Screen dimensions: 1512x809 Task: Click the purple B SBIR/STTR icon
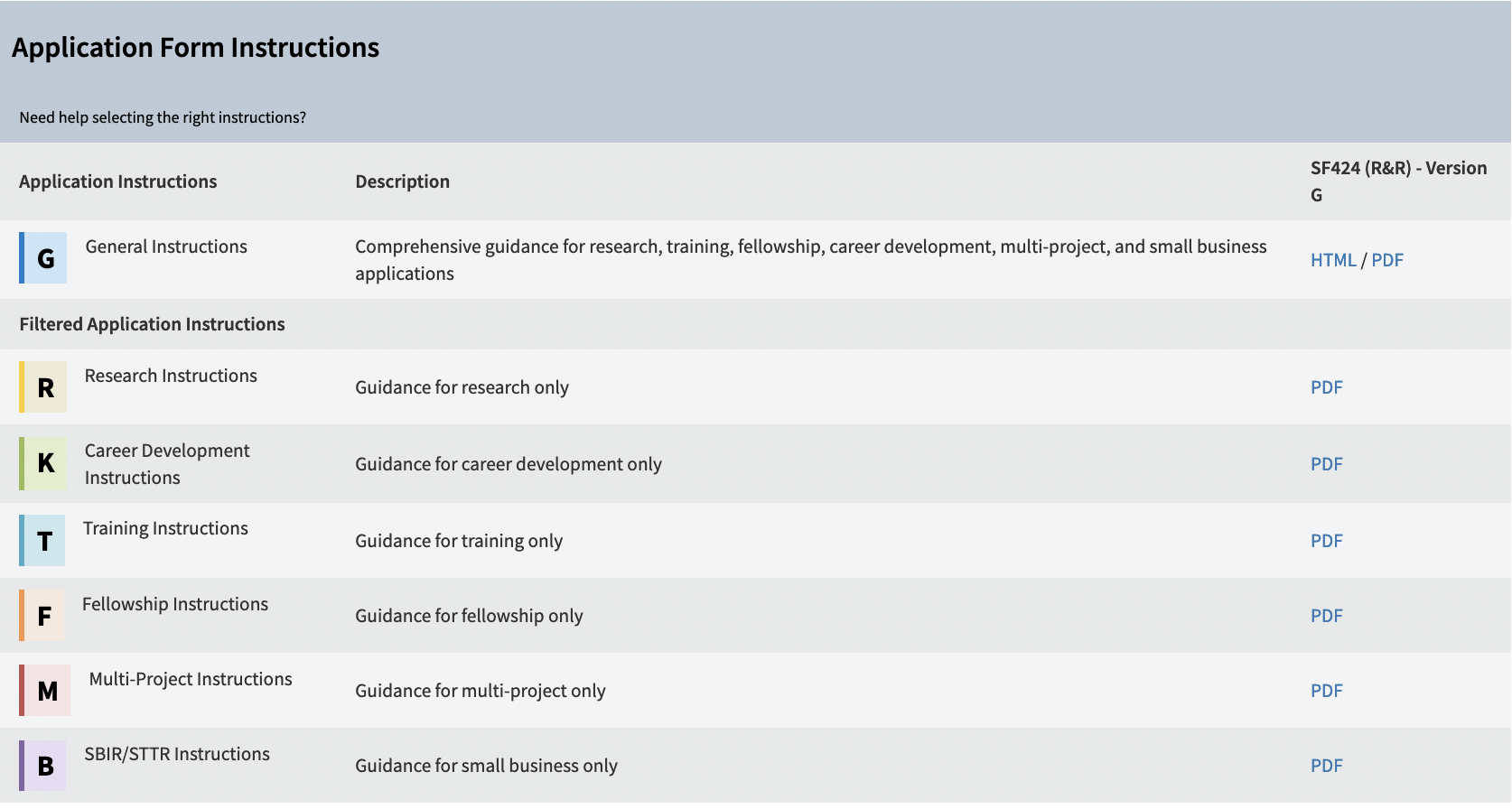43,766
